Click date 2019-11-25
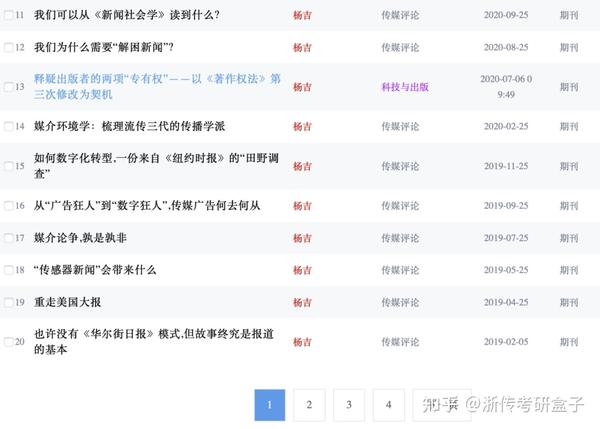Screen dimensions: 600x429 506,166
